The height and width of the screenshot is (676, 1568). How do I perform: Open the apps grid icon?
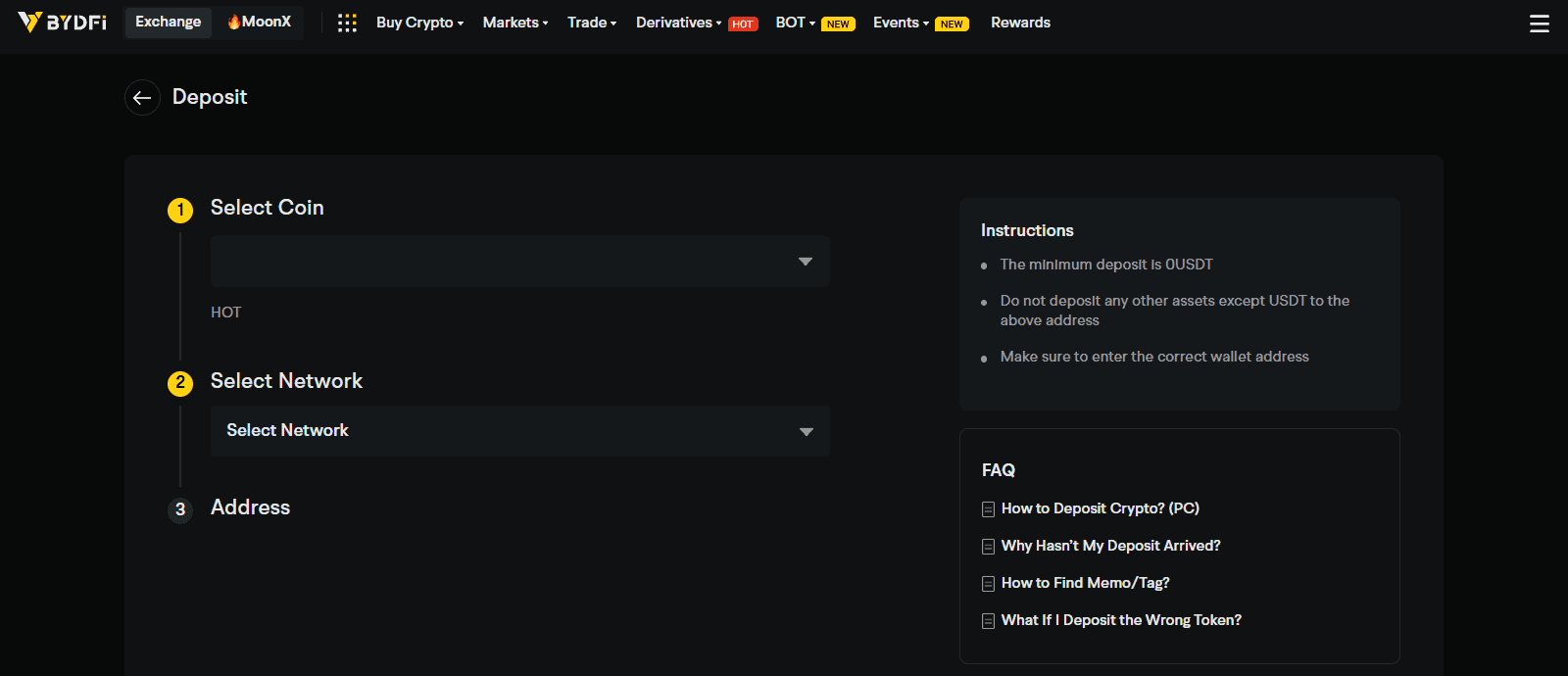(x=347, y=23)
